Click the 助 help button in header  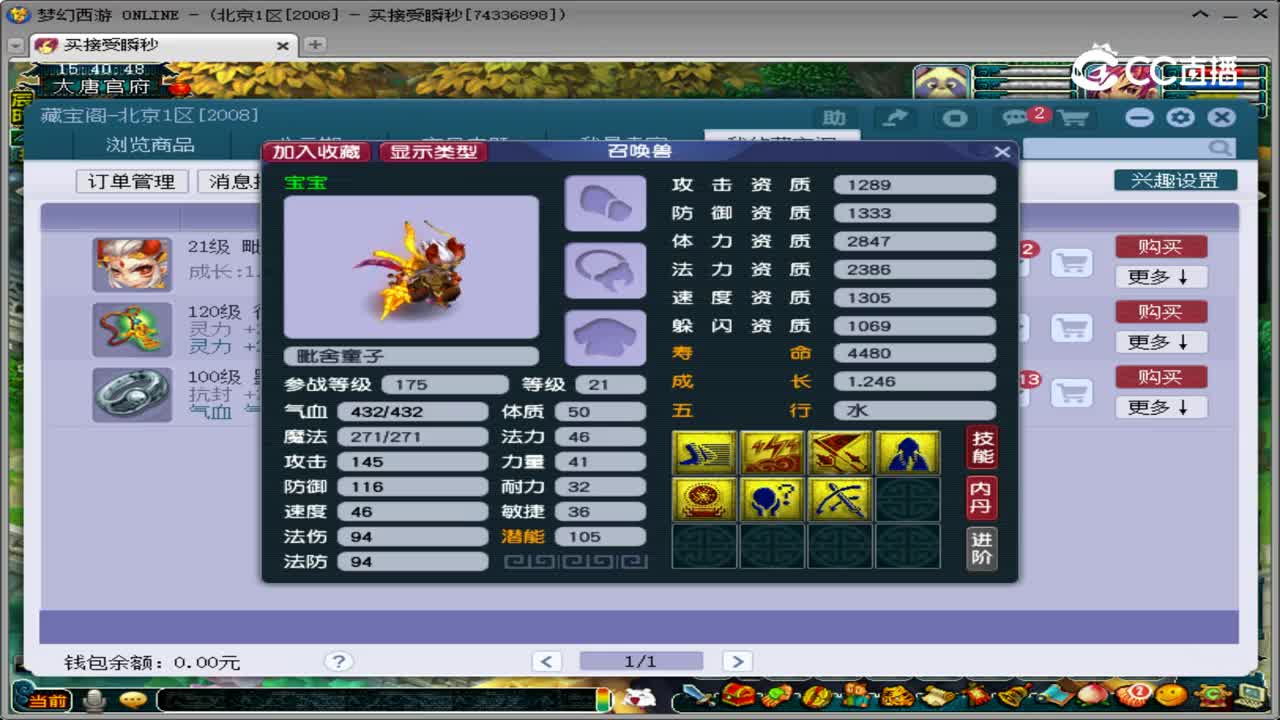pos(835,118)
